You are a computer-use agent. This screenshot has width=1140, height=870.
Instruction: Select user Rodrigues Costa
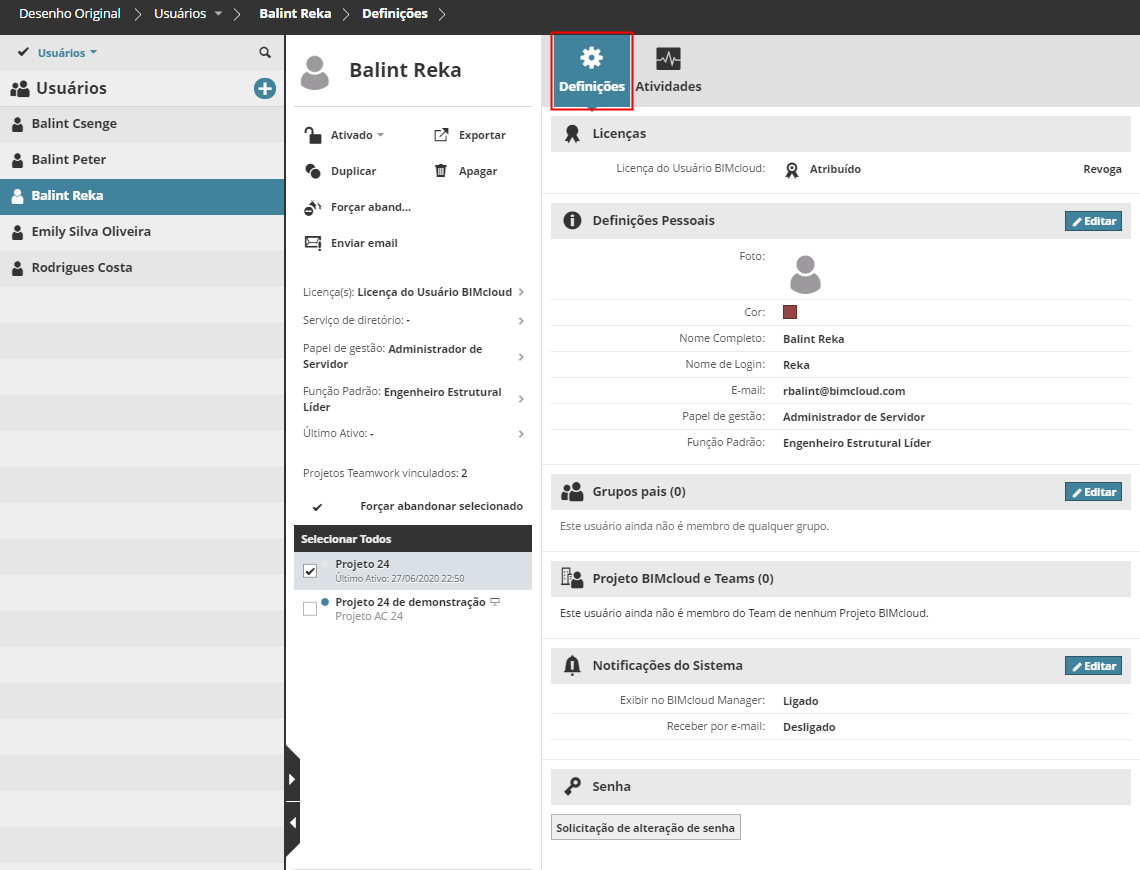coord(142,268)
